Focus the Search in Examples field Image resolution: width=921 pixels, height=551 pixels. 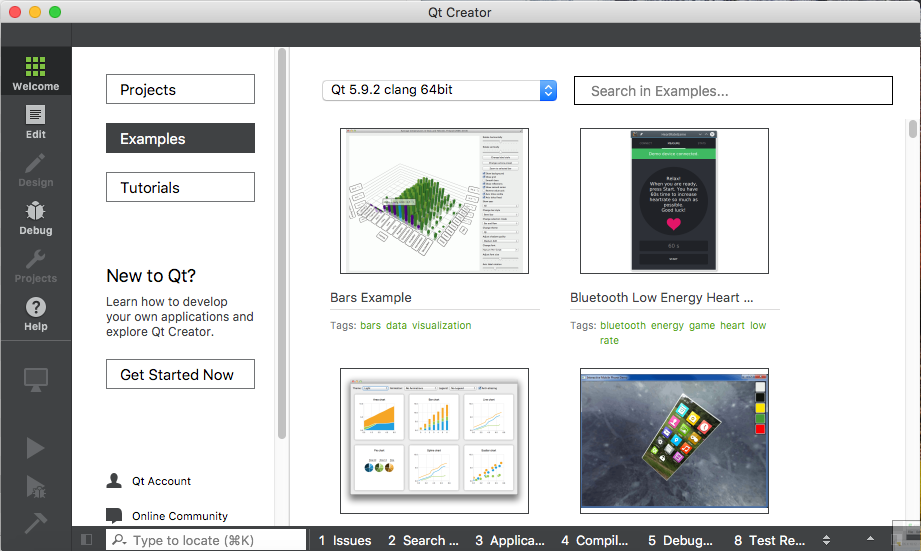click(x=733, y=90)
